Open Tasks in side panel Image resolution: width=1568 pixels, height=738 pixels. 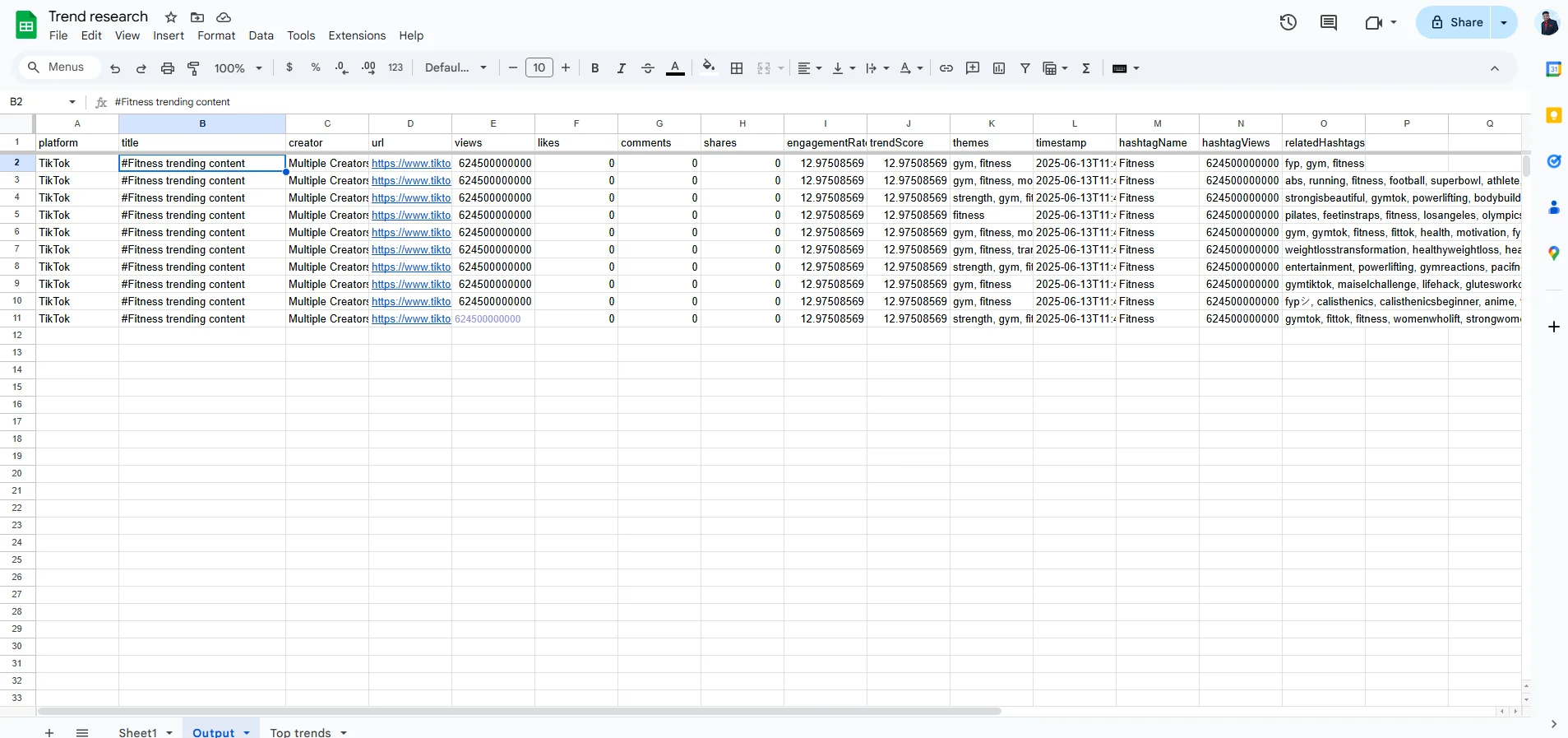point(1553,161)
